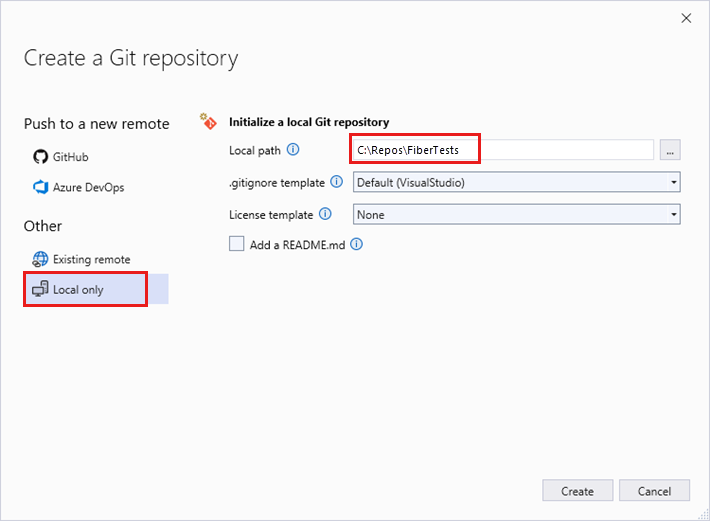Click the Existing remote globe icon
The height and width of the screenshot is (521, 710).
[x=40, y=259]
